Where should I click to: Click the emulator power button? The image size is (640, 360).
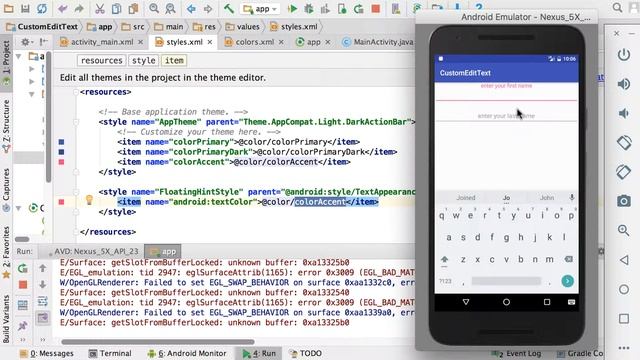(624, 54)
